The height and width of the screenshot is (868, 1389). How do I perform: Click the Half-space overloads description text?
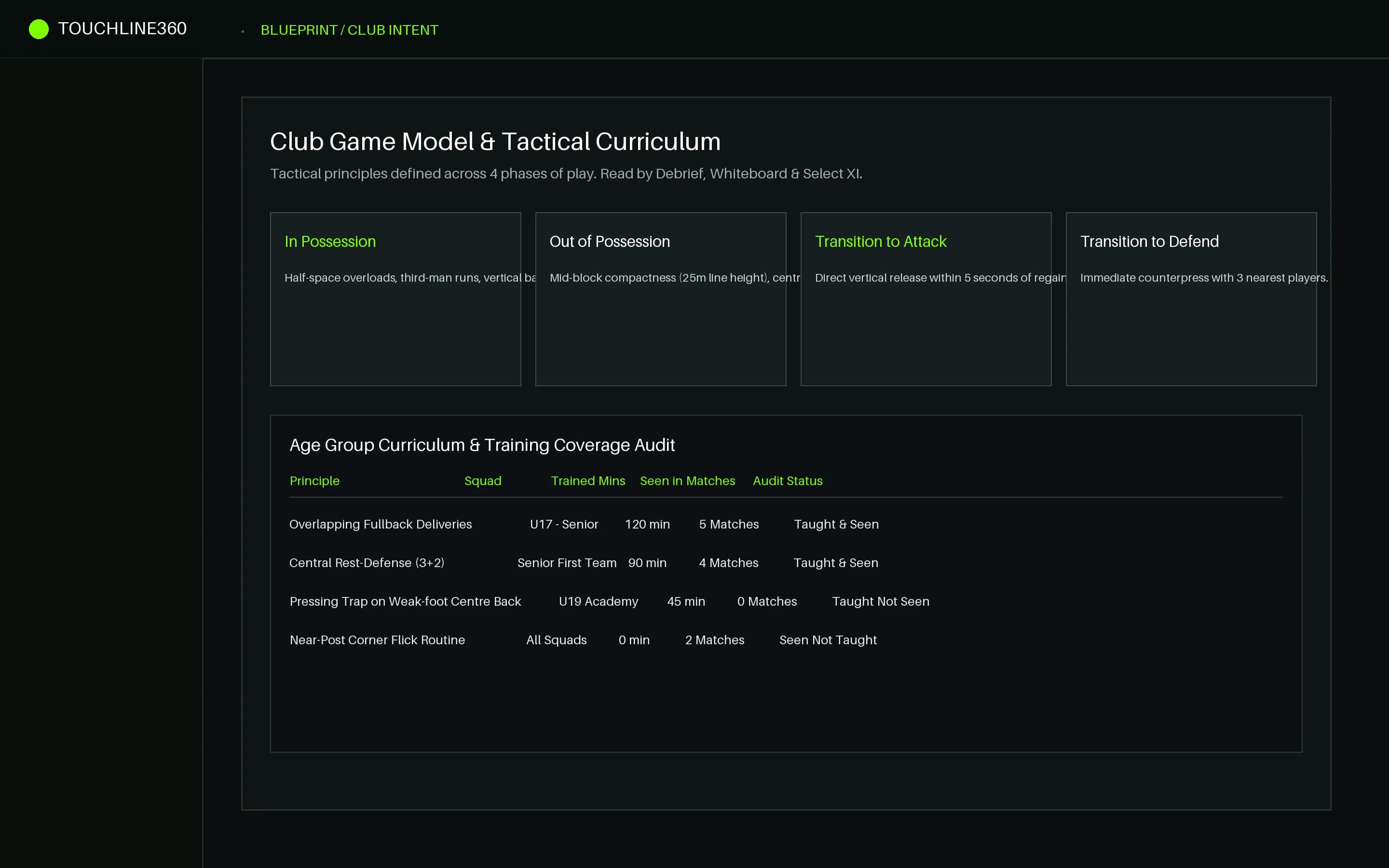(410, 278)
